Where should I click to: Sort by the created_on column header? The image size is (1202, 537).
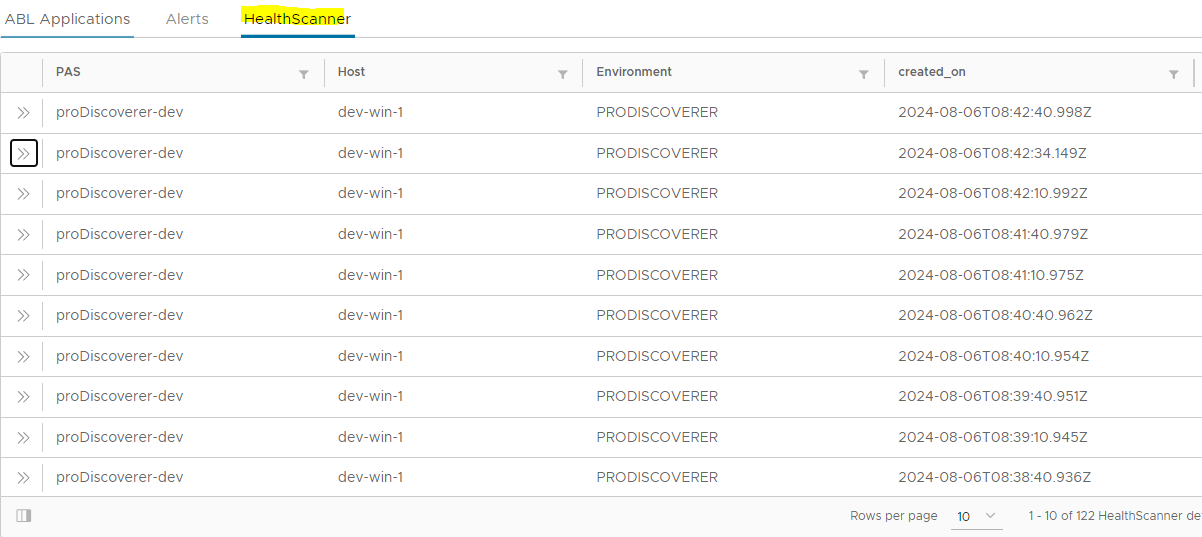(x=932, y=72)
